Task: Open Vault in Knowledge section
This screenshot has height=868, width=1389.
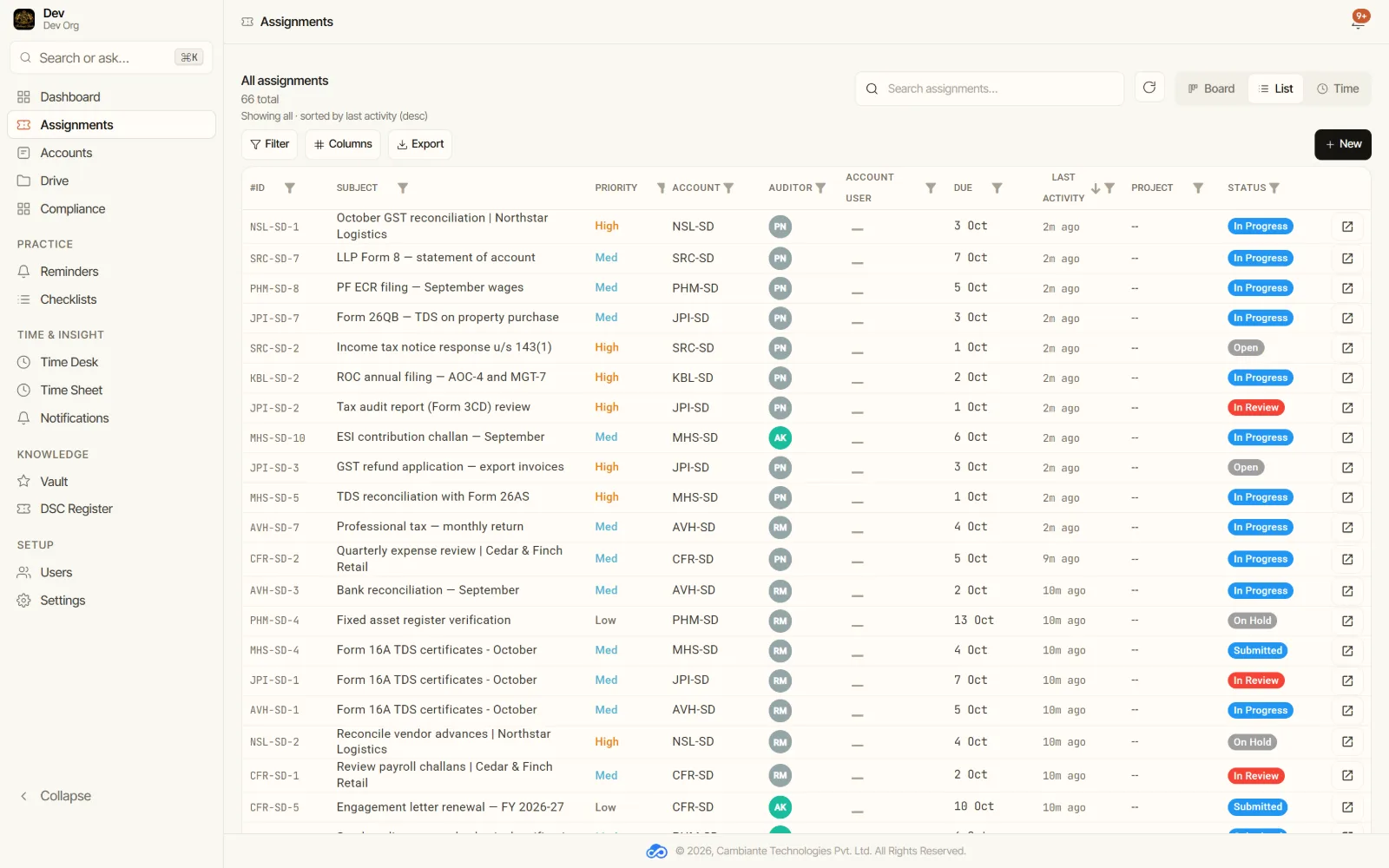Action: pyautogui.click(x=111, y=481)
